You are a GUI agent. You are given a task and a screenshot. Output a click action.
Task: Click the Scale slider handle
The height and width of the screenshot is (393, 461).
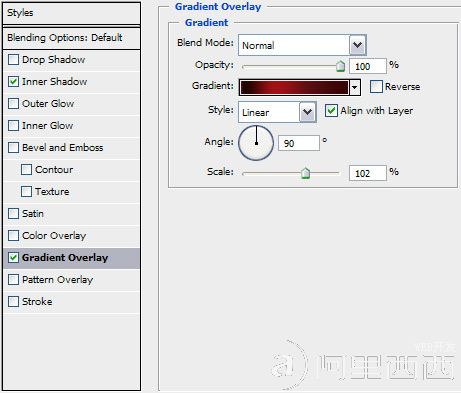[305, 173]
